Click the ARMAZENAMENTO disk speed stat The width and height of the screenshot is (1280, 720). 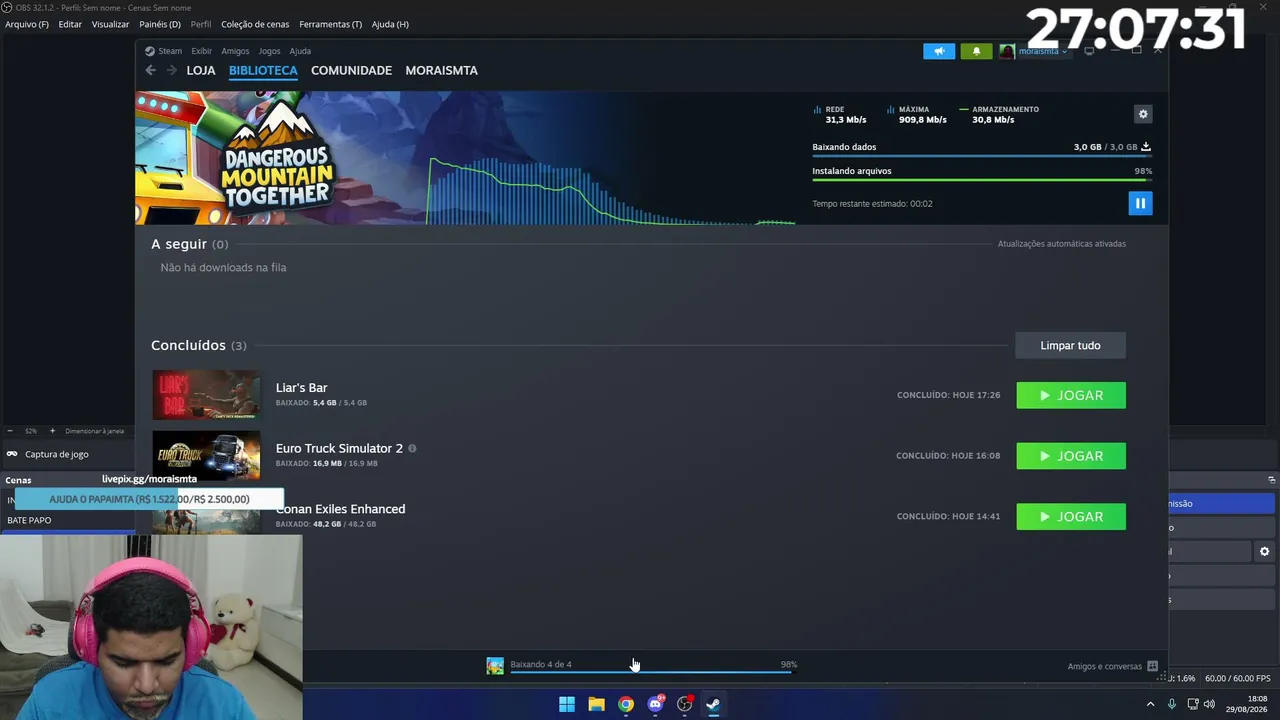pos(999,115)
